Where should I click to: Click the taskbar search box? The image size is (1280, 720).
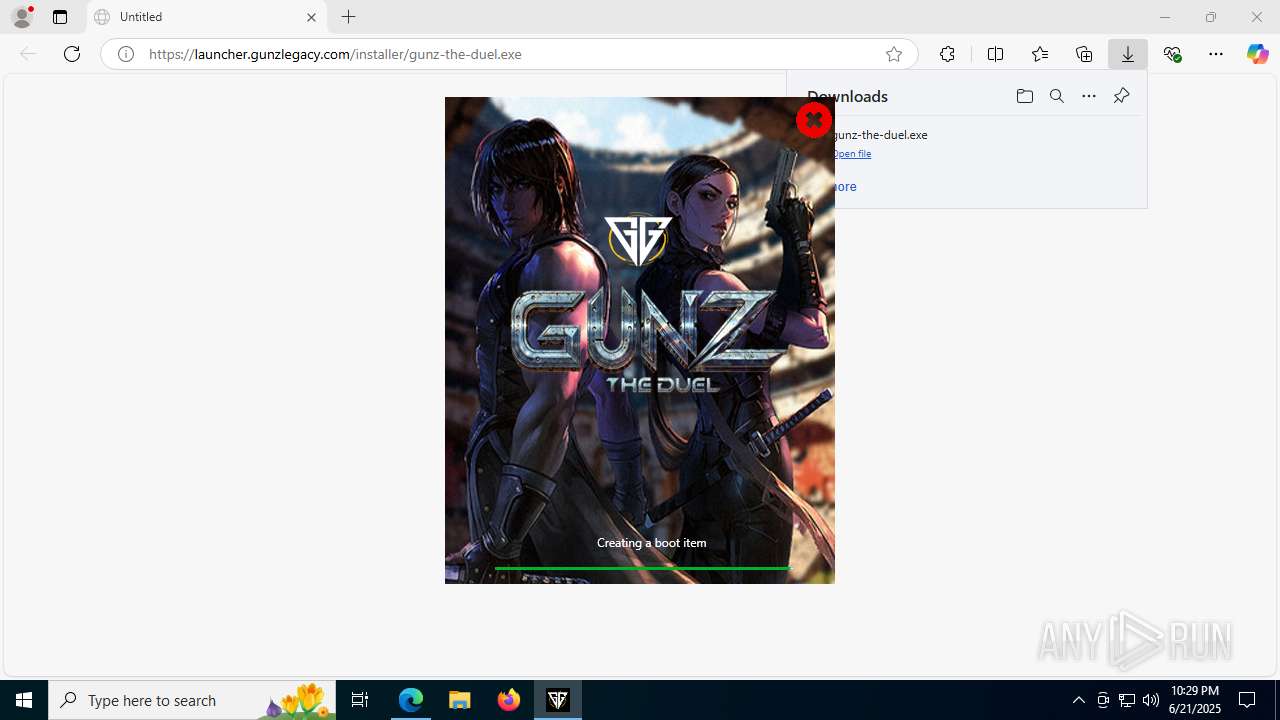pos(192,700)
